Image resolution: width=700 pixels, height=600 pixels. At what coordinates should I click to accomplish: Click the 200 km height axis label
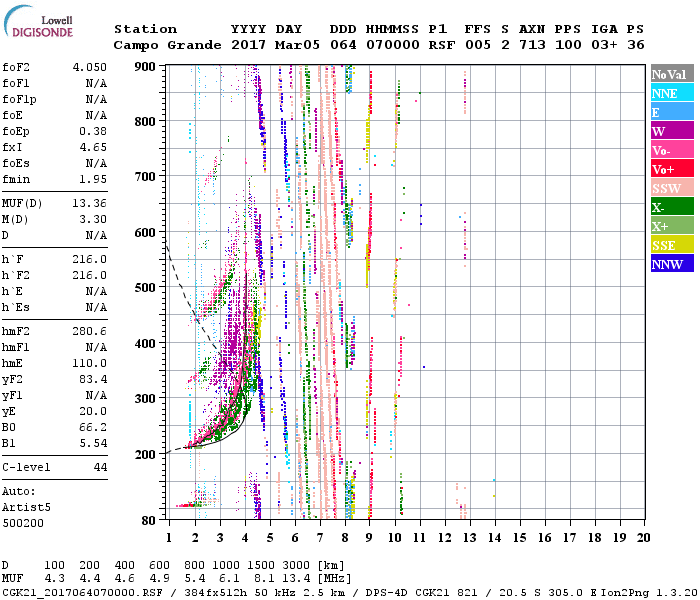point(145,454)
